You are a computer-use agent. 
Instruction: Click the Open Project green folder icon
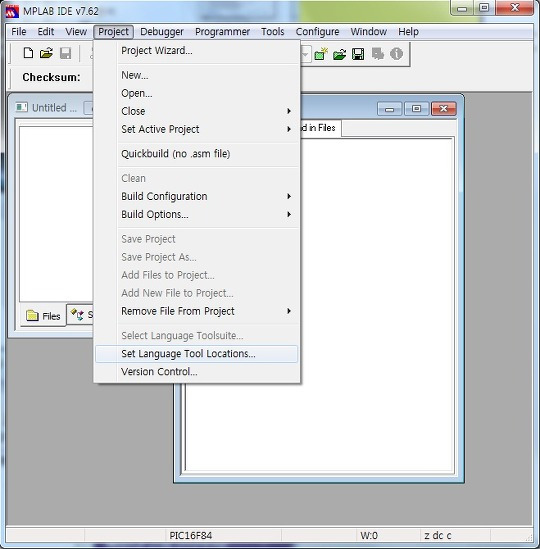pyautogui.click(x=339, y=54)
